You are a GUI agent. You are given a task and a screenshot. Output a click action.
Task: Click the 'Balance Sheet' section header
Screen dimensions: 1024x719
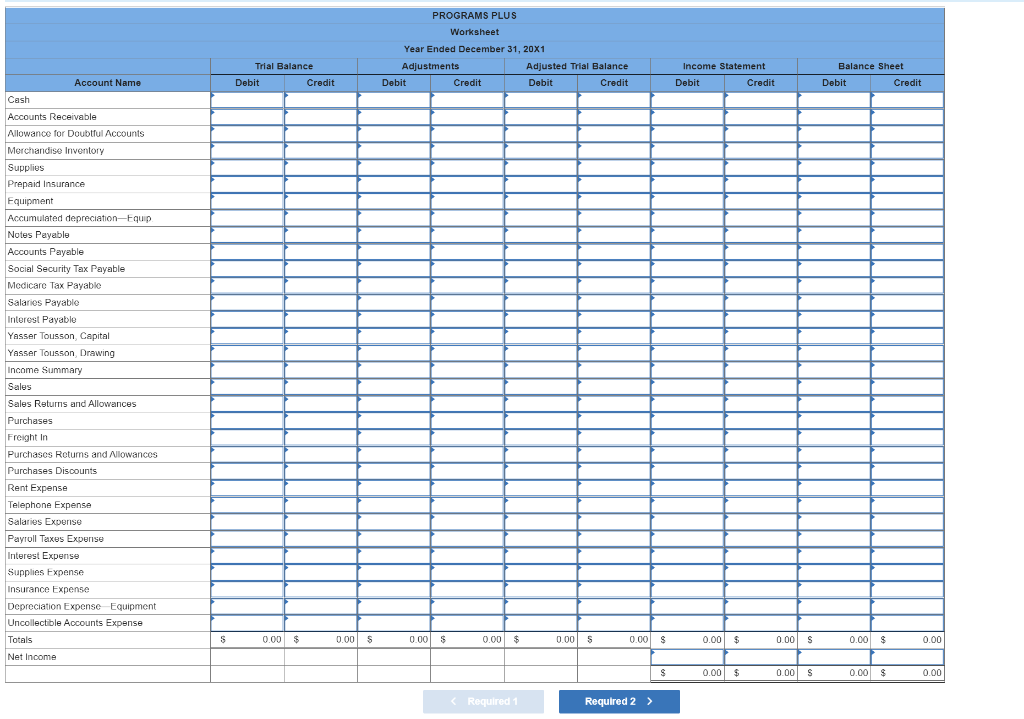tap(871, 66)
